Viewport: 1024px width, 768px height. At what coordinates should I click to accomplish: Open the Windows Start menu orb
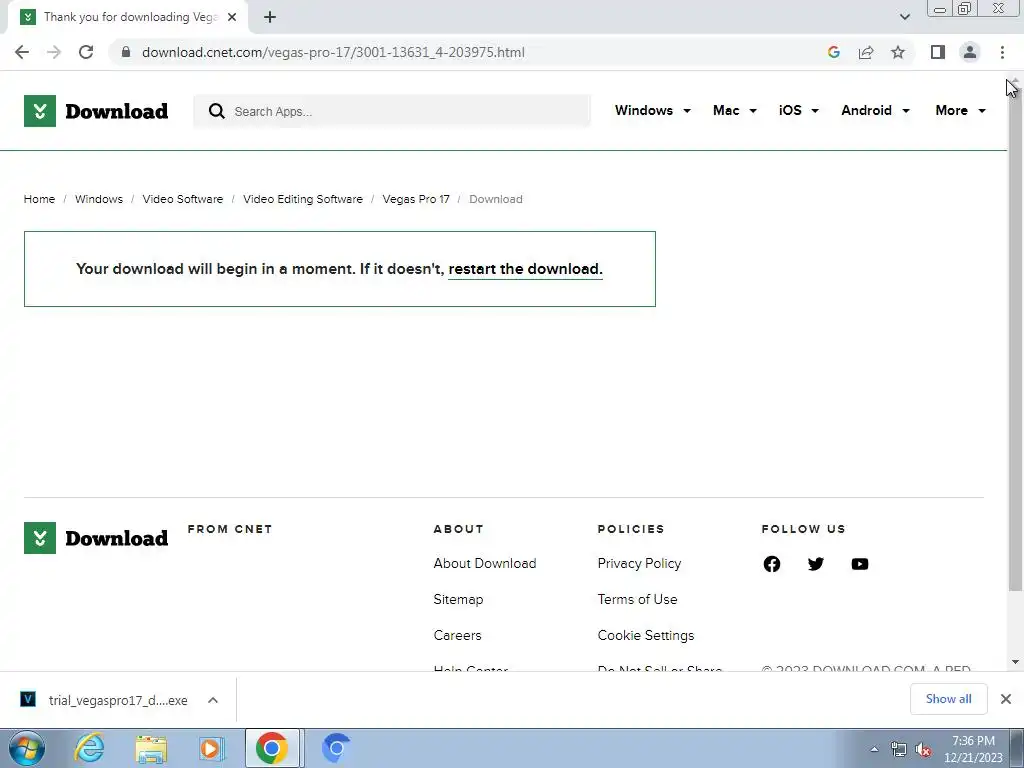27,748
